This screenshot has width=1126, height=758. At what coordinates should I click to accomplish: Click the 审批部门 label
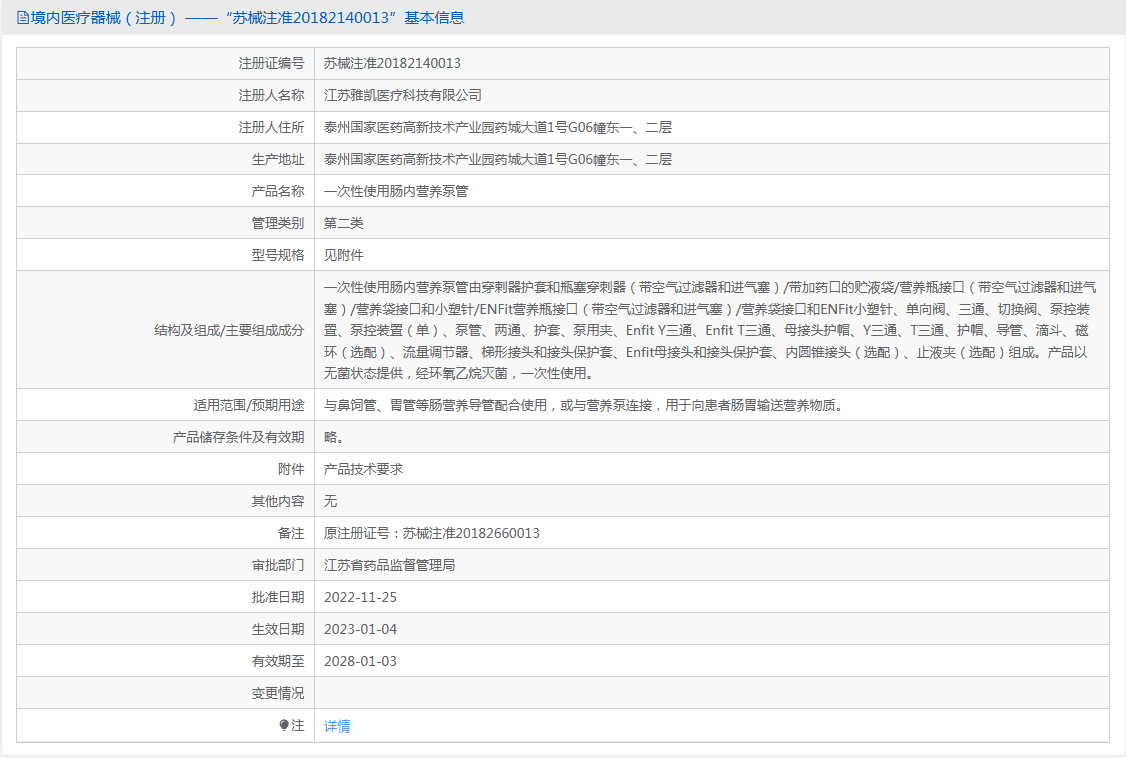[x=278, y=565]
